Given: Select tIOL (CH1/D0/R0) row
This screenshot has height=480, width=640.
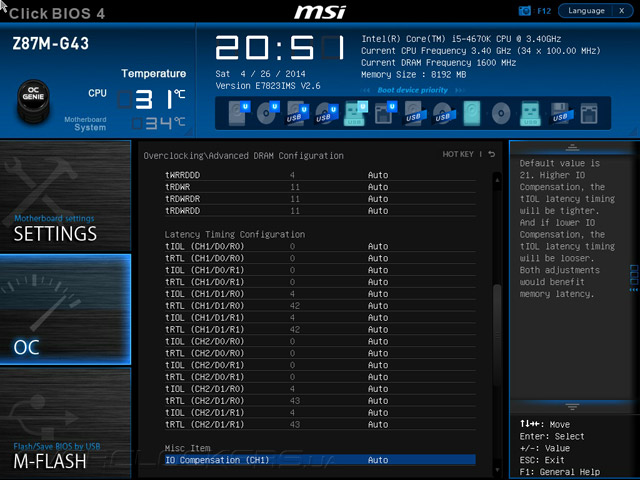Looking at the screenshot, I should pos(320,247).
